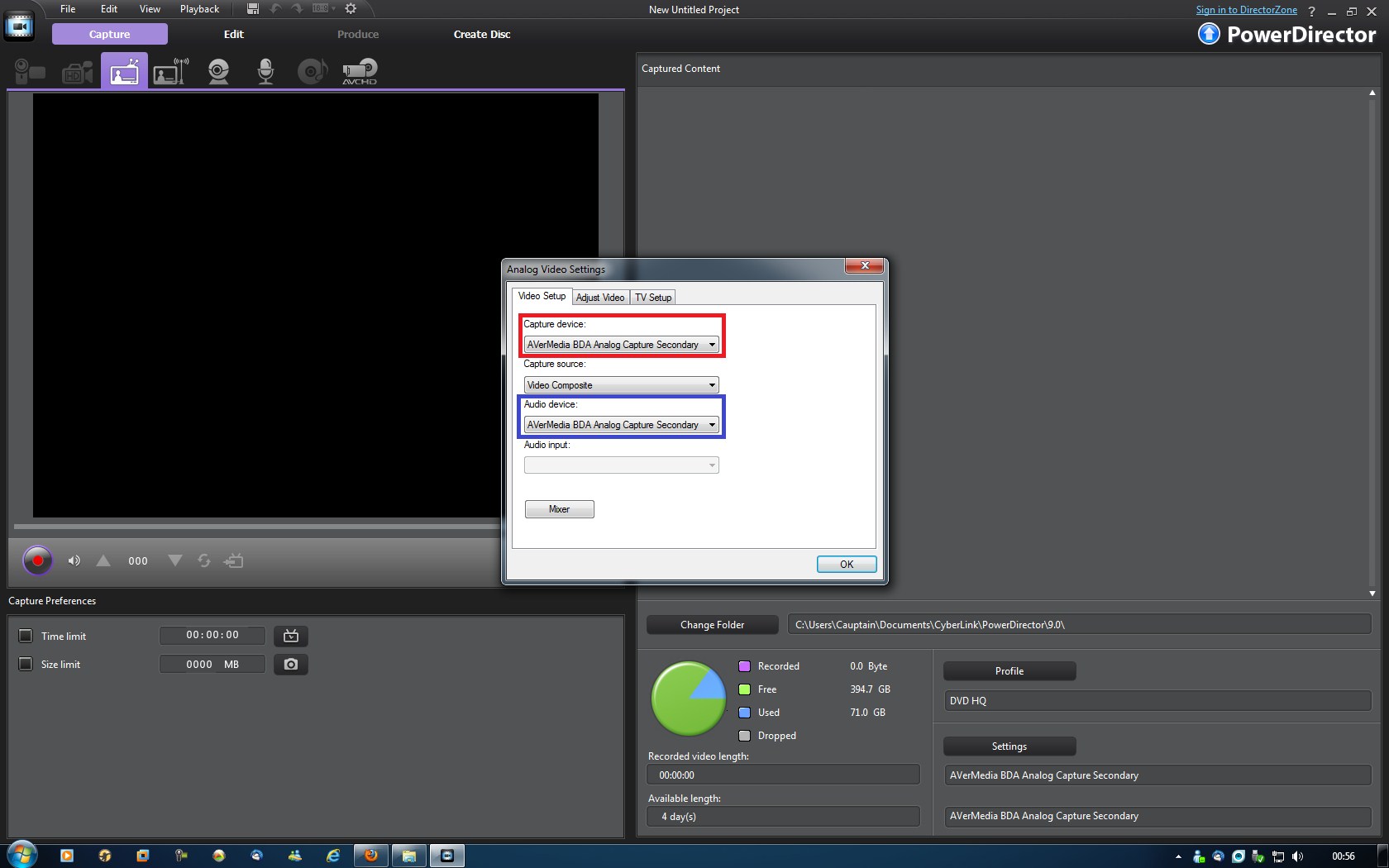Open Firefox from the taskbar

(x=371, y=856)
